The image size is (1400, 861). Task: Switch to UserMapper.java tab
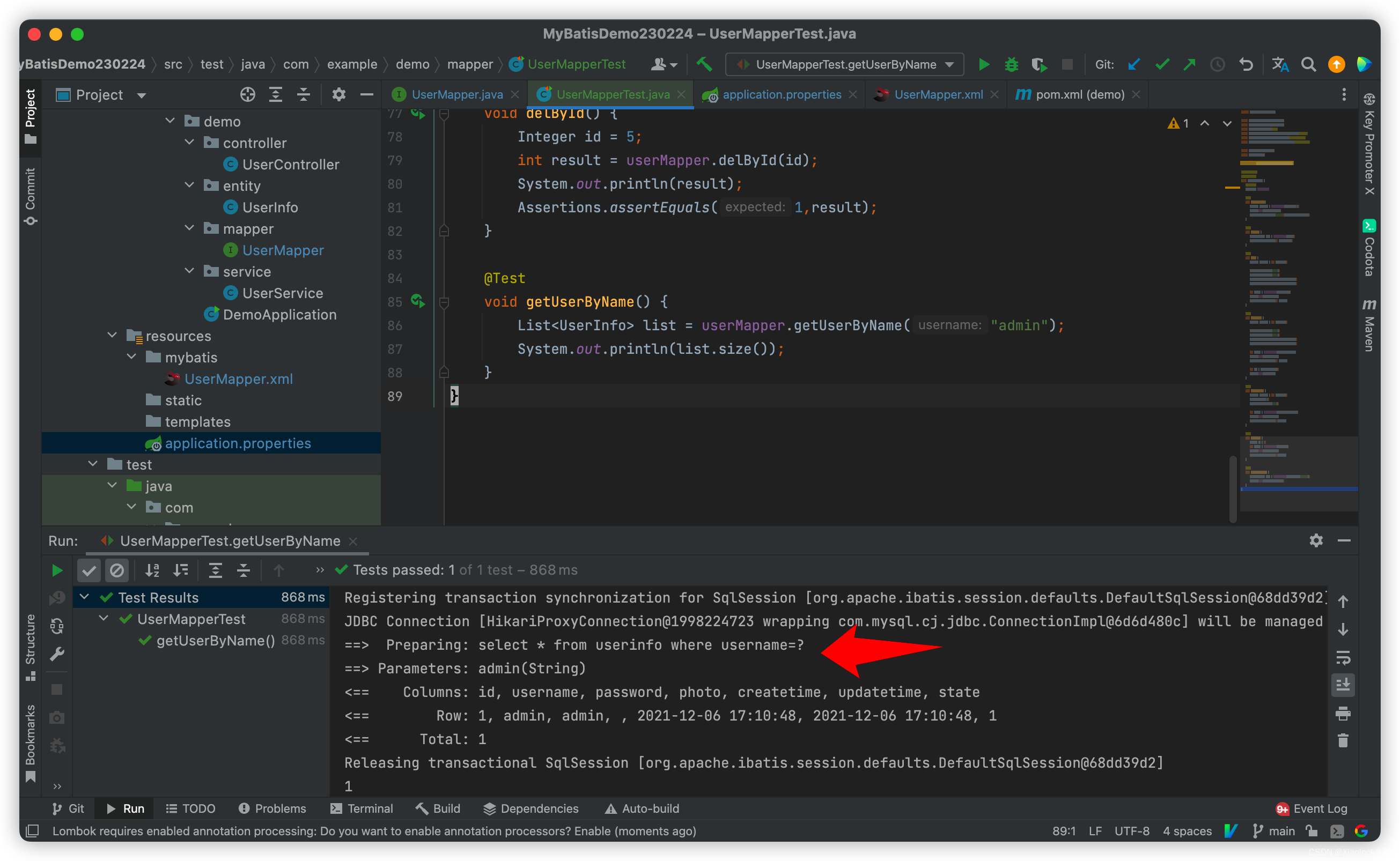click(456, 94)
